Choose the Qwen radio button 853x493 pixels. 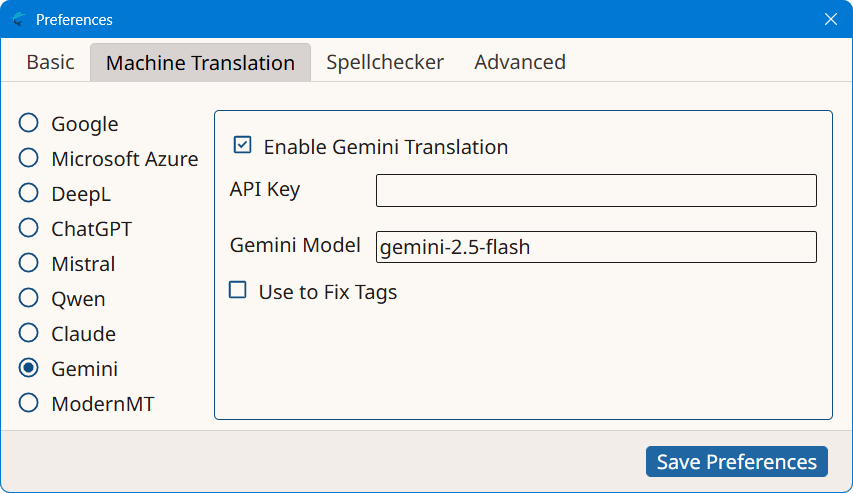pyautogui.click(x=30, y=298)
